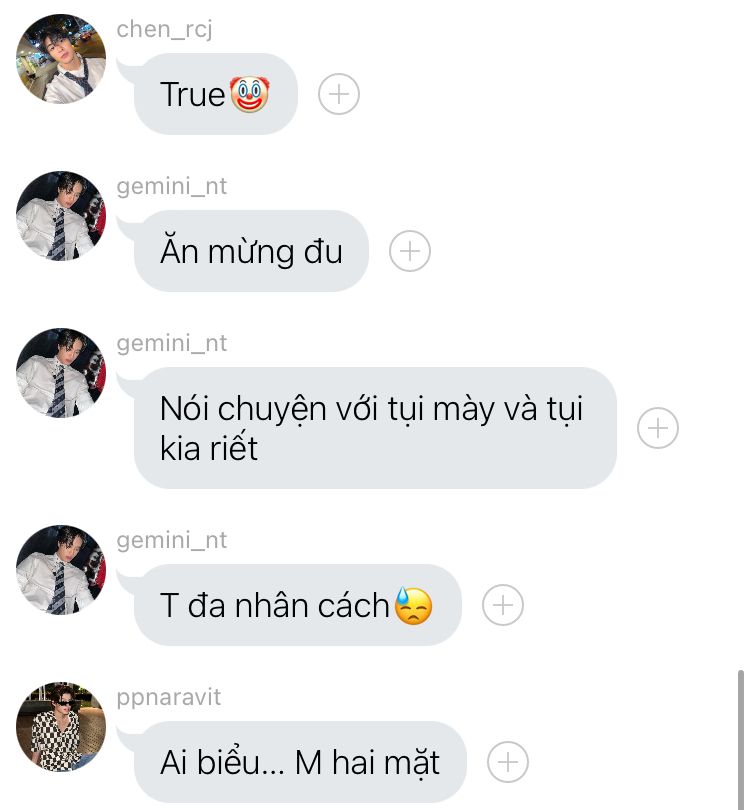This screenshot has width=750, height=810.
Task: Click the vertical scrollbar thumb
Action: 741,740
